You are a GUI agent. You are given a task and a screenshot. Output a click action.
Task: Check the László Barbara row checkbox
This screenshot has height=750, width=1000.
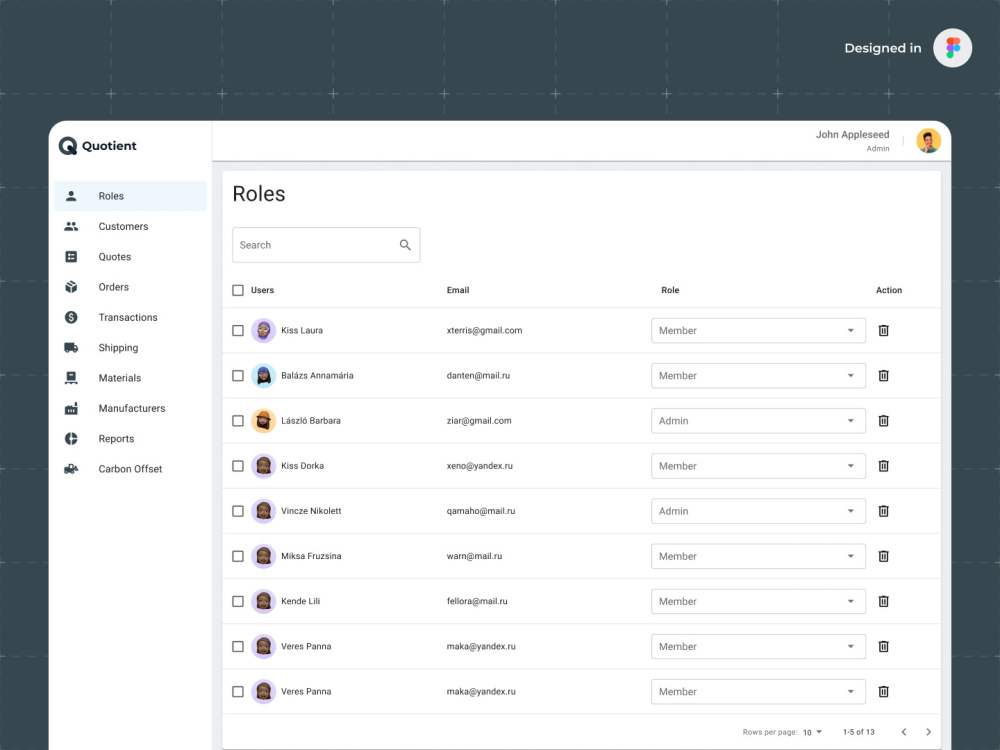click(238, 421)
